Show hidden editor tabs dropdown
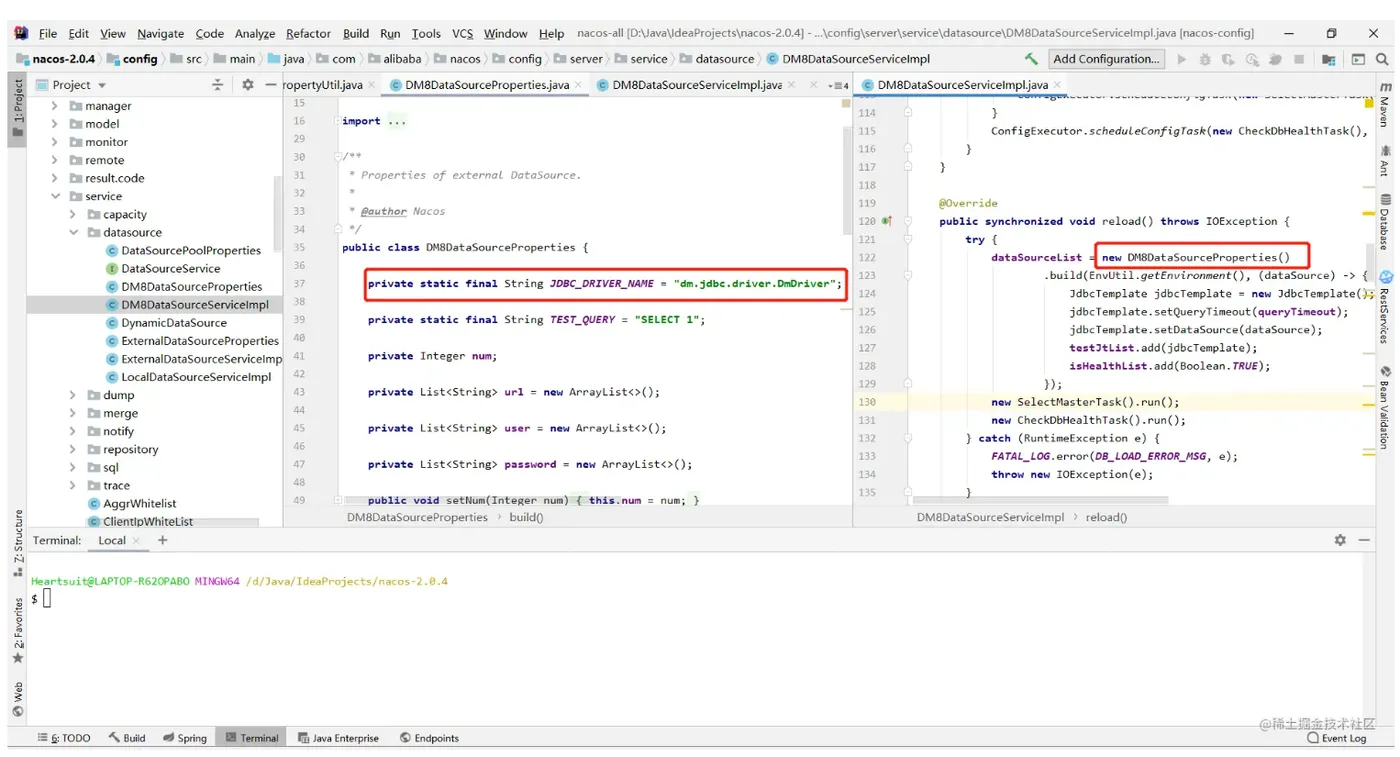The width and height of the screenshot is (1400, 757). click(x=839, y=85)
